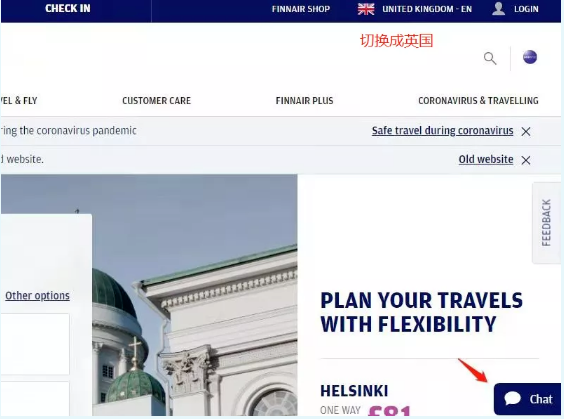Click the UK flag icon

click(366, 9)
